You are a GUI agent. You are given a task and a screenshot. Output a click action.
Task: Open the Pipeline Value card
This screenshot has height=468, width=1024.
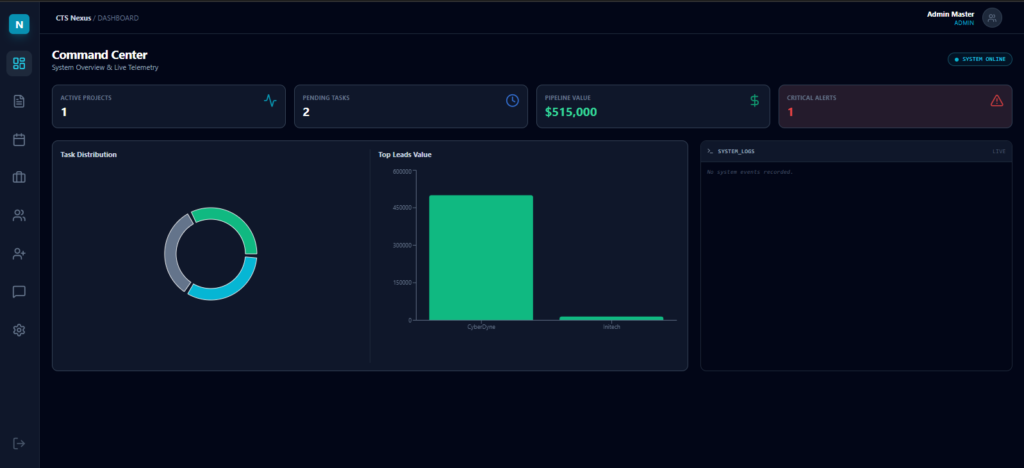point(653,106)
